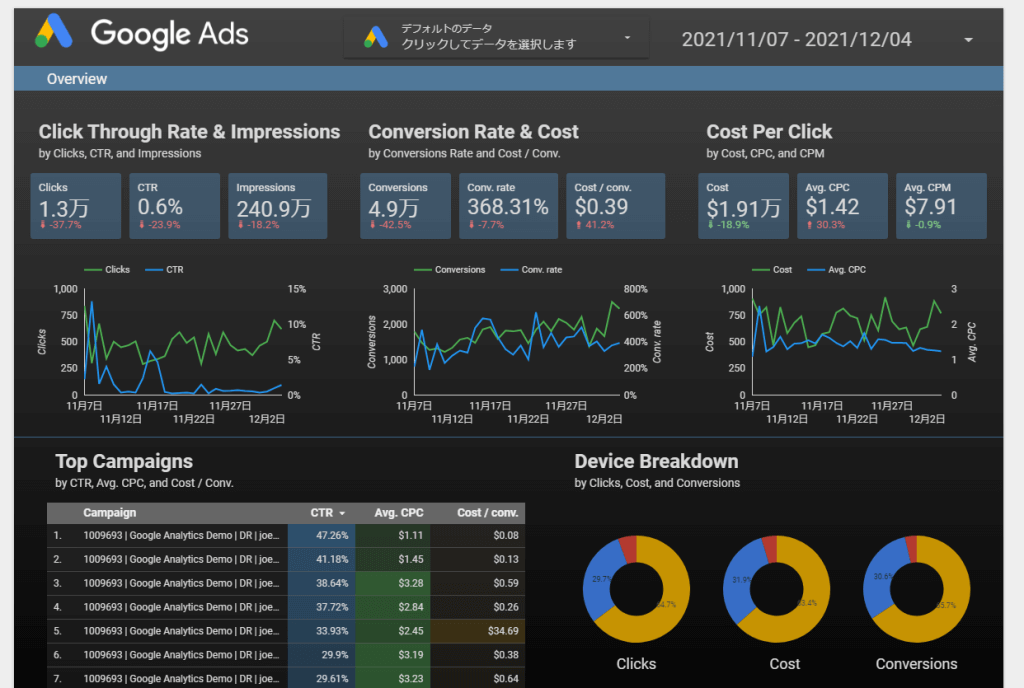Open the default data source dropdown
Screen dimensions: 1024x688
tap(496, 38)
